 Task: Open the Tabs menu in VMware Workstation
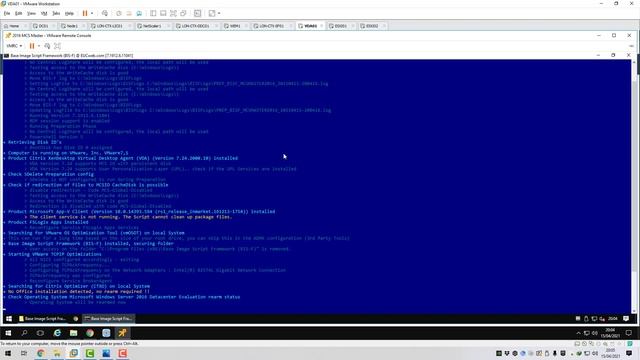point(56,13)
